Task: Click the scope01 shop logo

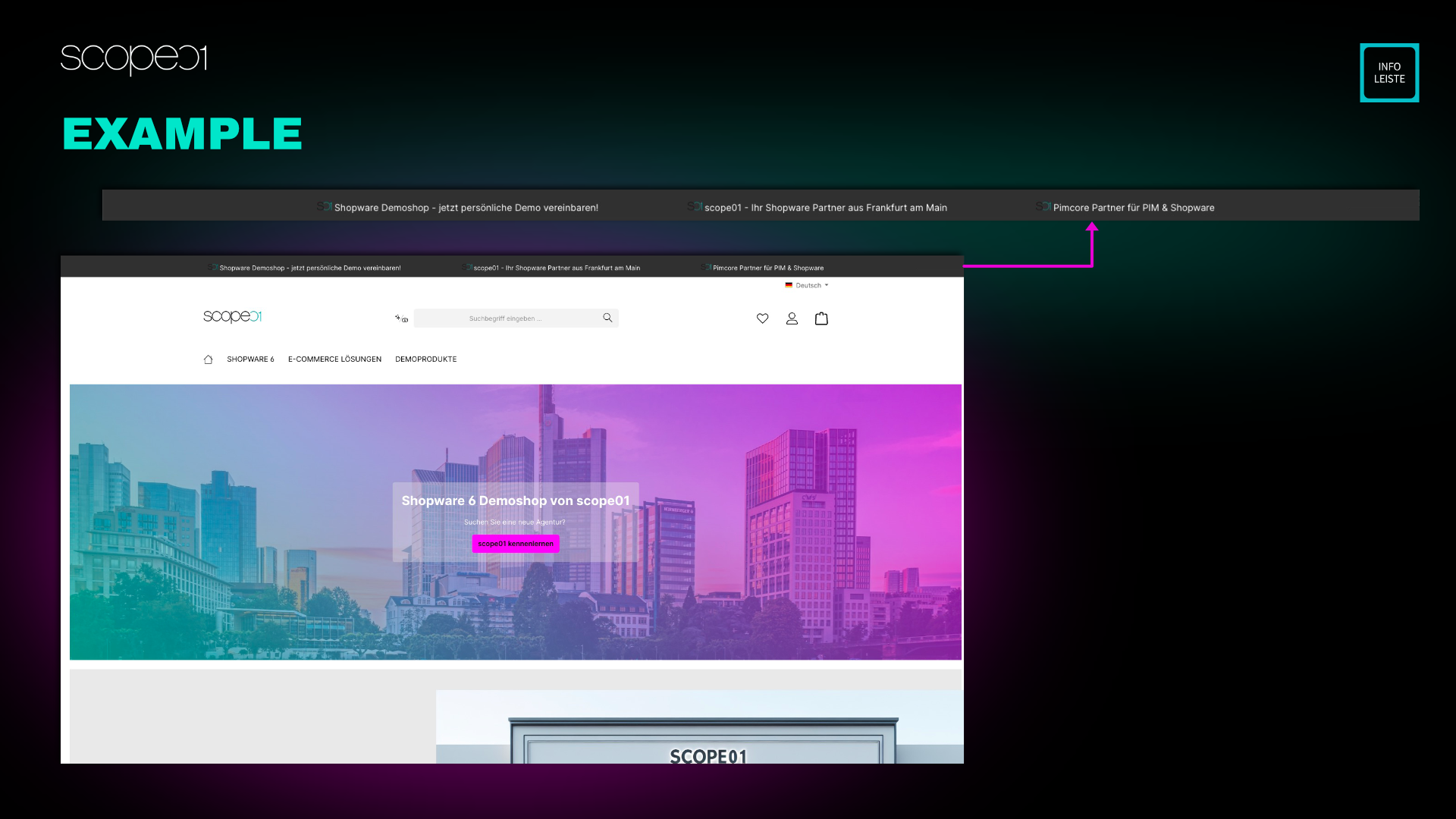Action: pyautogui.click(x=231, y=316)
